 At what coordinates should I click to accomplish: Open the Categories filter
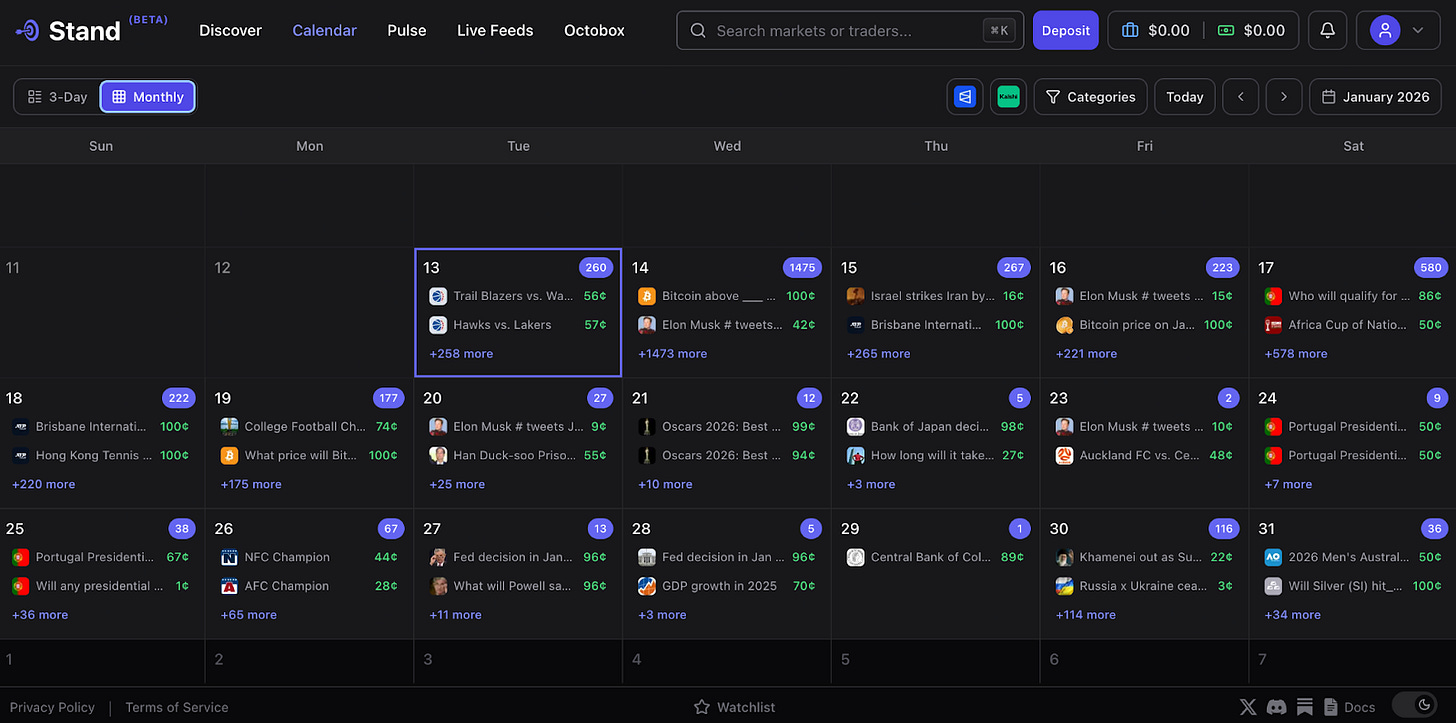(1090, 97)
